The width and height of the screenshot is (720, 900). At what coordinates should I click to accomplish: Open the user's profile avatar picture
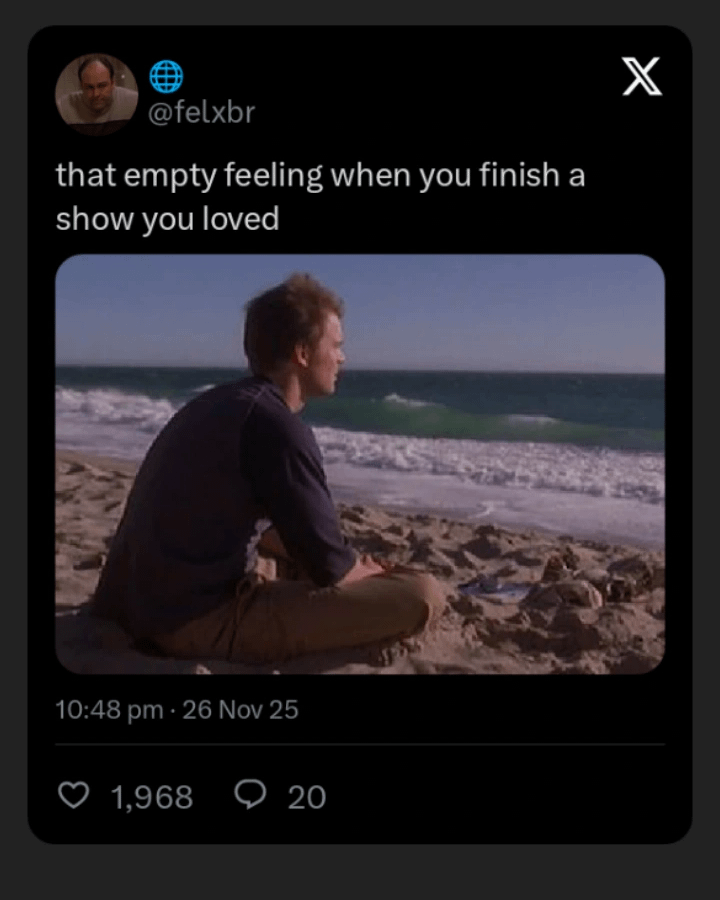96,93
